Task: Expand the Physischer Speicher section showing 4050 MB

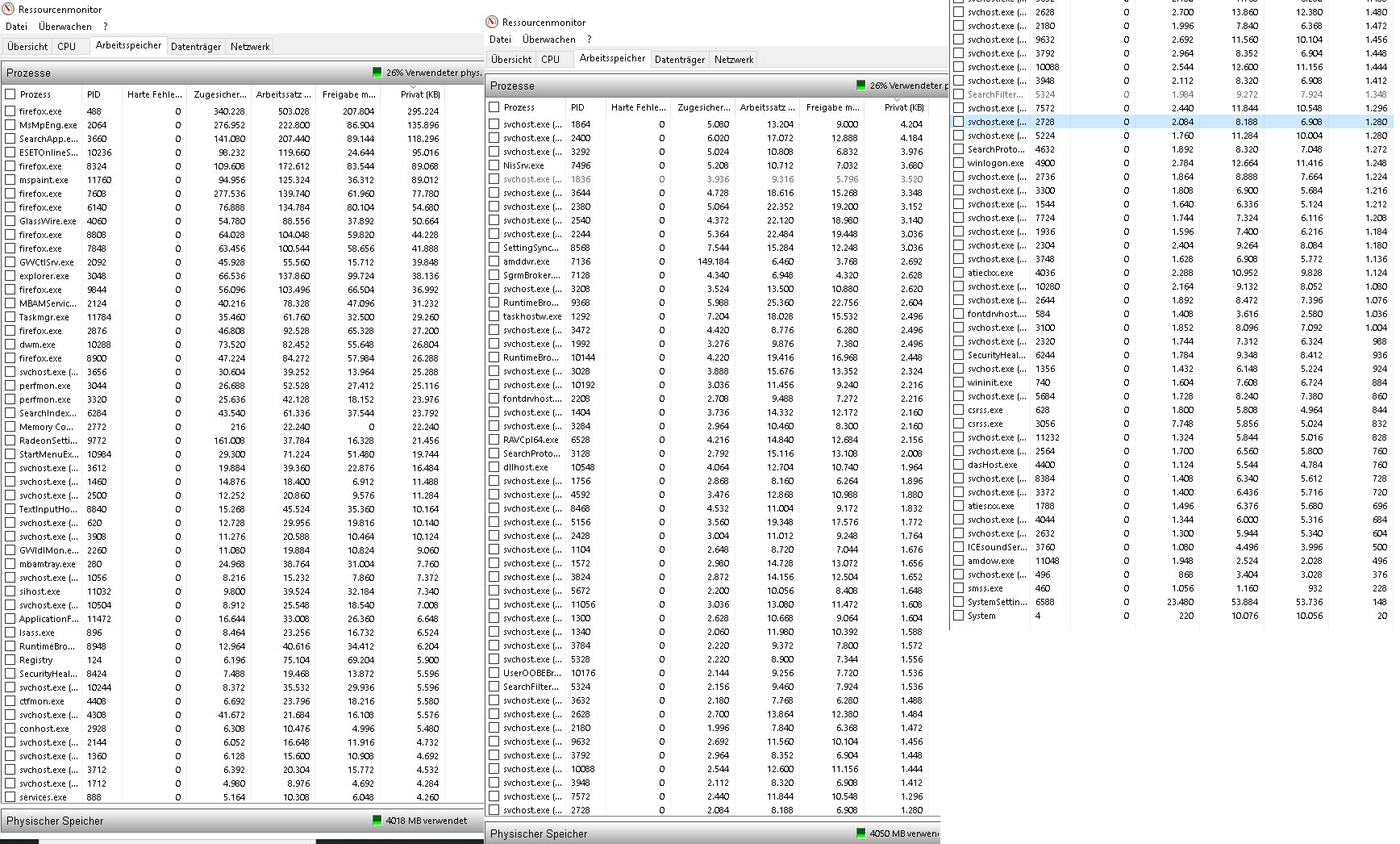Action: [x=713, y=834]
